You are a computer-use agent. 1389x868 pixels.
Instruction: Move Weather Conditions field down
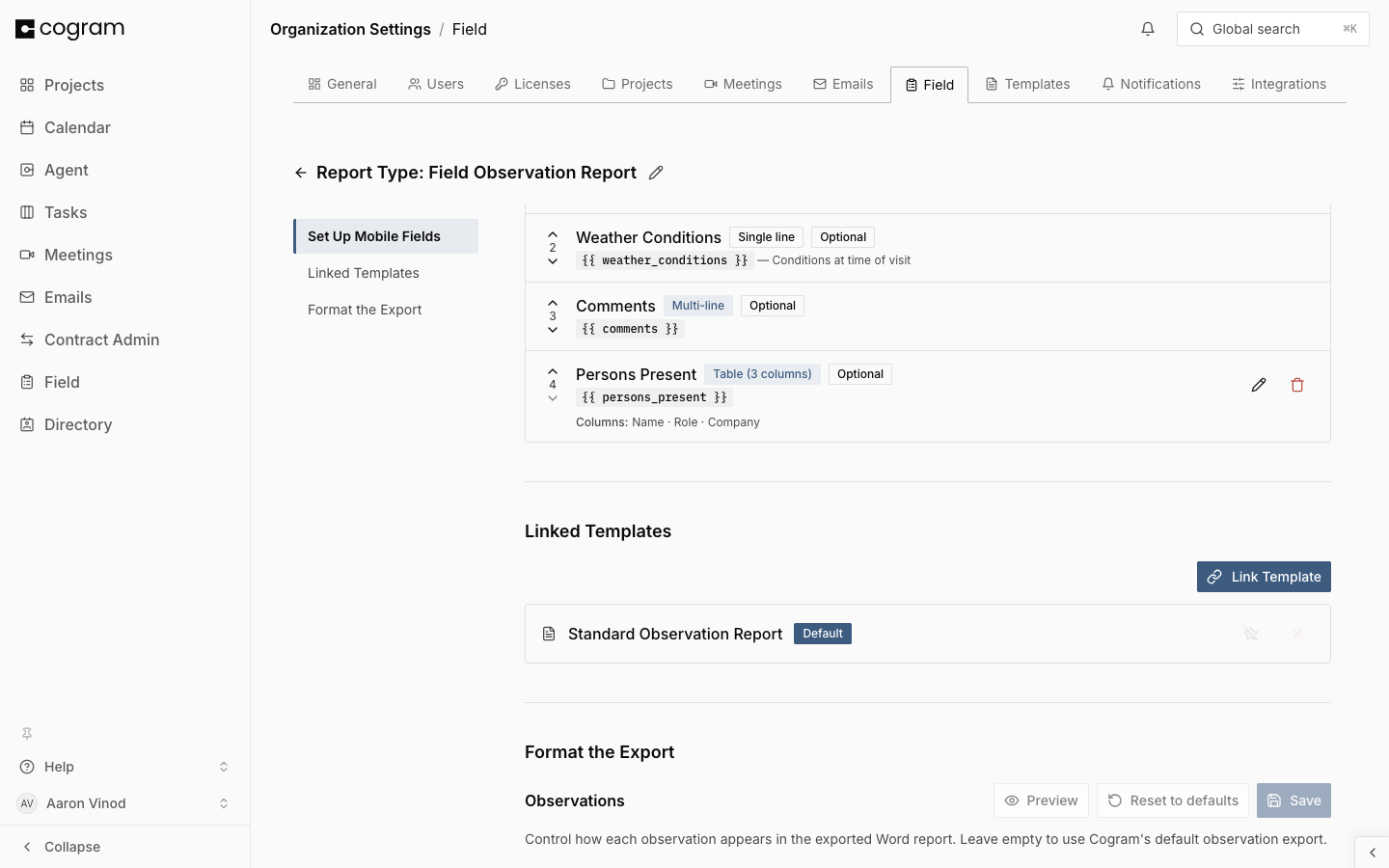(x=553, y=261)
